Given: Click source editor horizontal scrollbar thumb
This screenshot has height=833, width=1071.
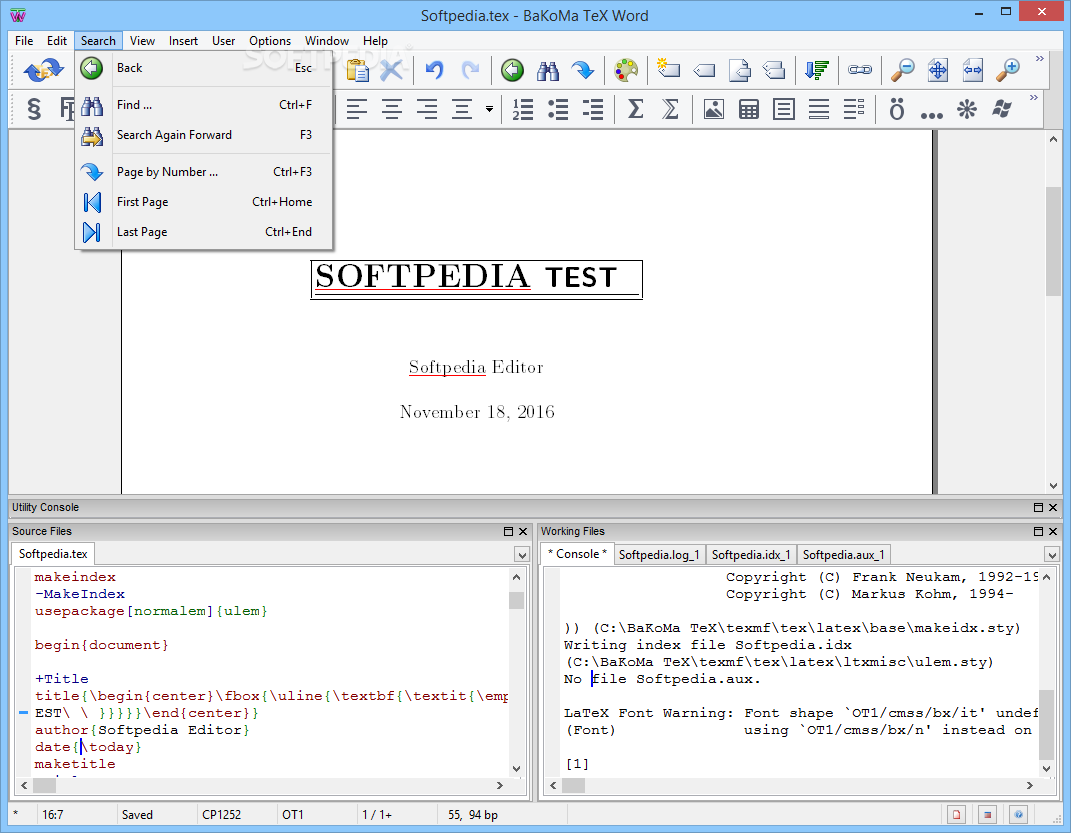Looking at the screenshot, I should [44, 785].
